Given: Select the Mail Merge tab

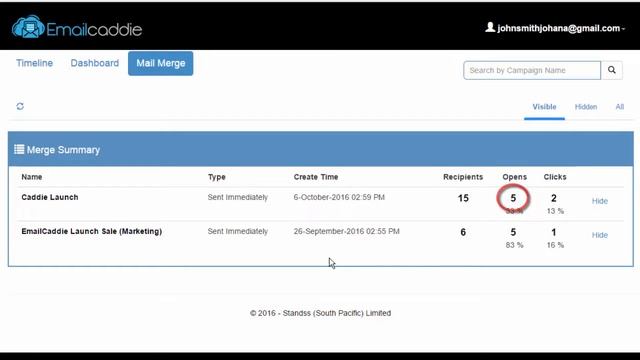Looking at the screenshot, I should tap(160, 63).
